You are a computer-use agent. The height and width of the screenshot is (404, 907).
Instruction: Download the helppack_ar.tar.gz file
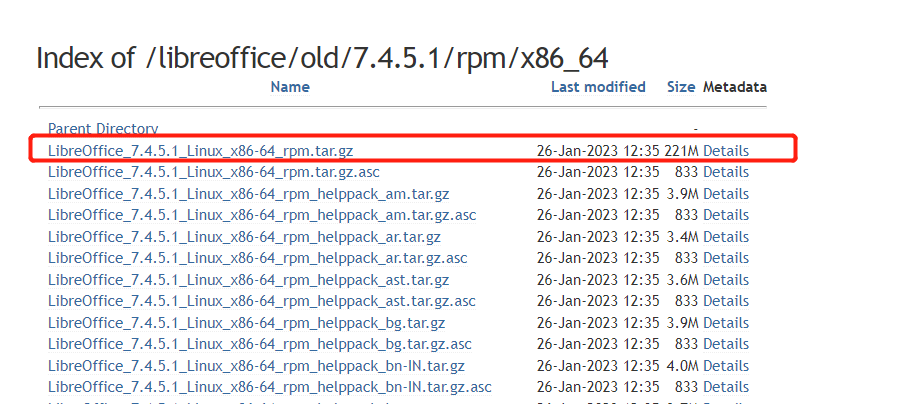tap(244, 237)
